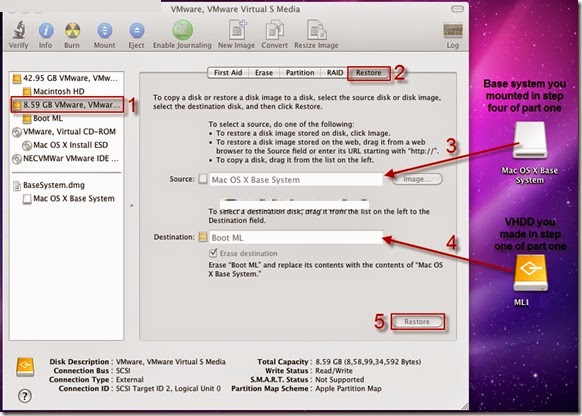Screen dimensions: 582x416
Task: Select the 8.59 GB VMware disk
Action: coord(67,105)
